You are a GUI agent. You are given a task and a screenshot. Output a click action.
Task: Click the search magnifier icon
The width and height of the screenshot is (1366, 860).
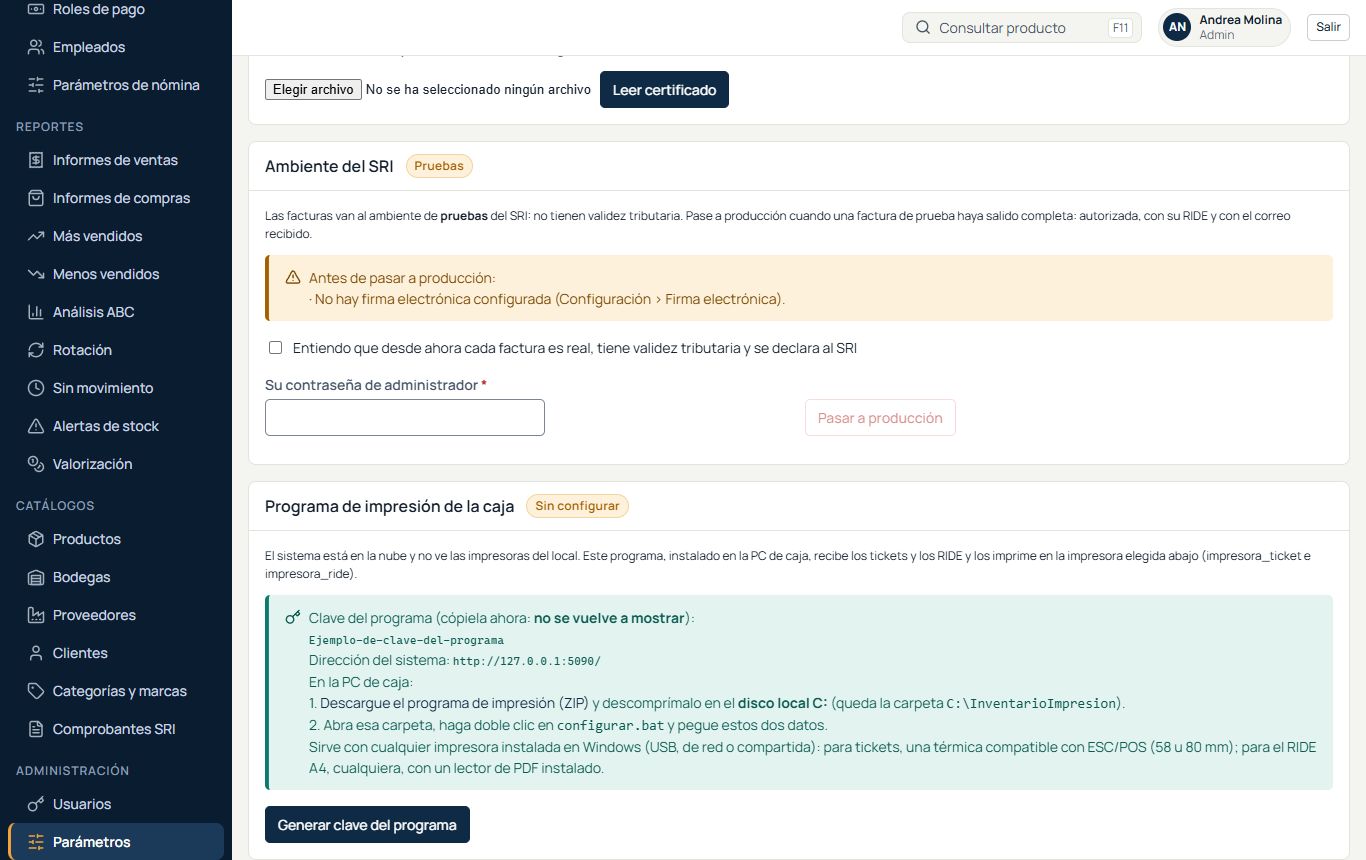(x=923, y=28)
